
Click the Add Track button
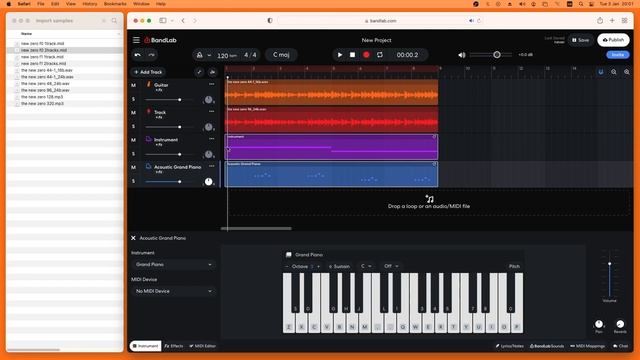point(148,72)
